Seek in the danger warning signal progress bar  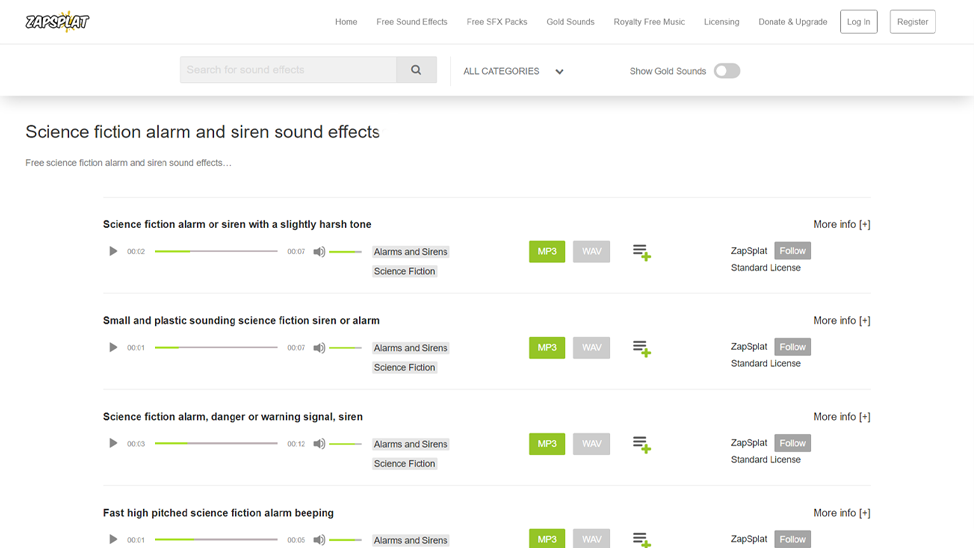[x=216, y=444]
